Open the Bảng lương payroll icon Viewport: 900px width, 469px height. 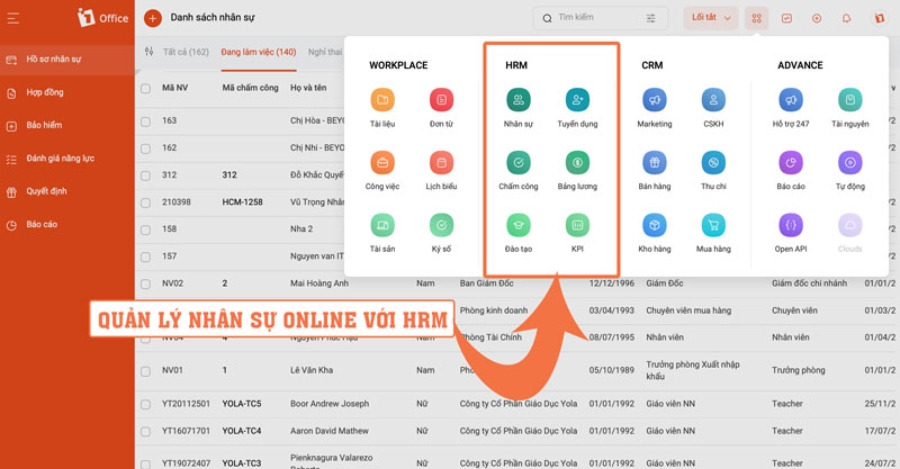coord(577,162)
